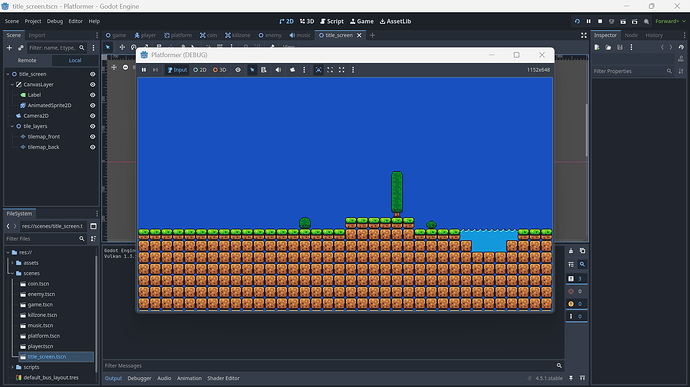
Task: Open the game scene tab
Action: point(116,35)
